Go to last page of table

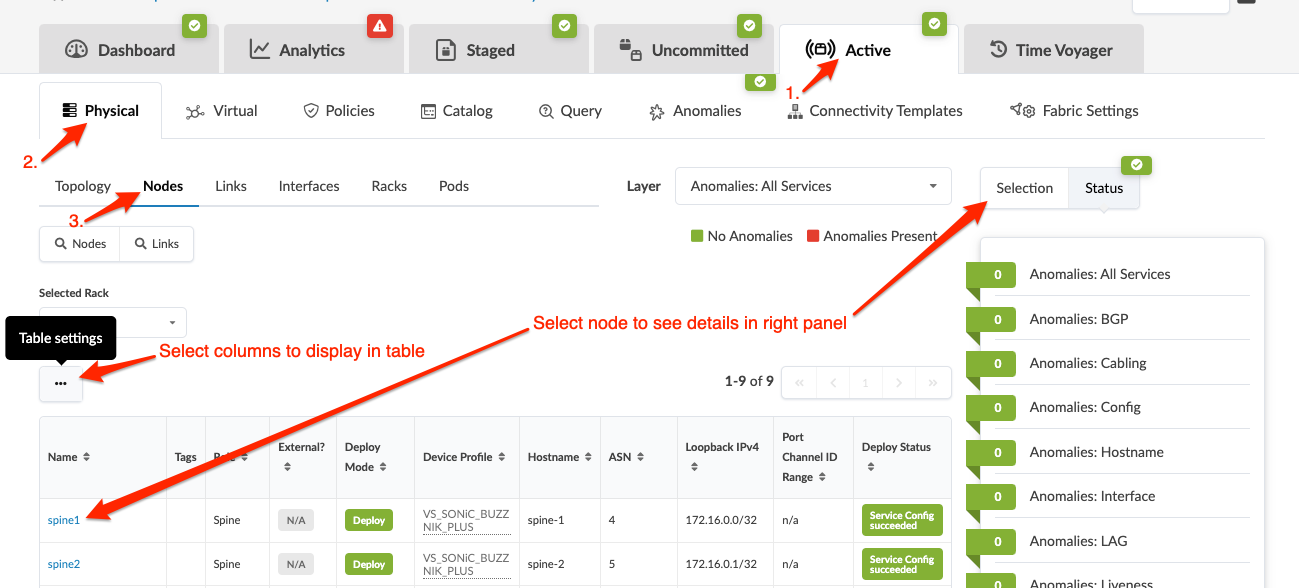(933, 382)
